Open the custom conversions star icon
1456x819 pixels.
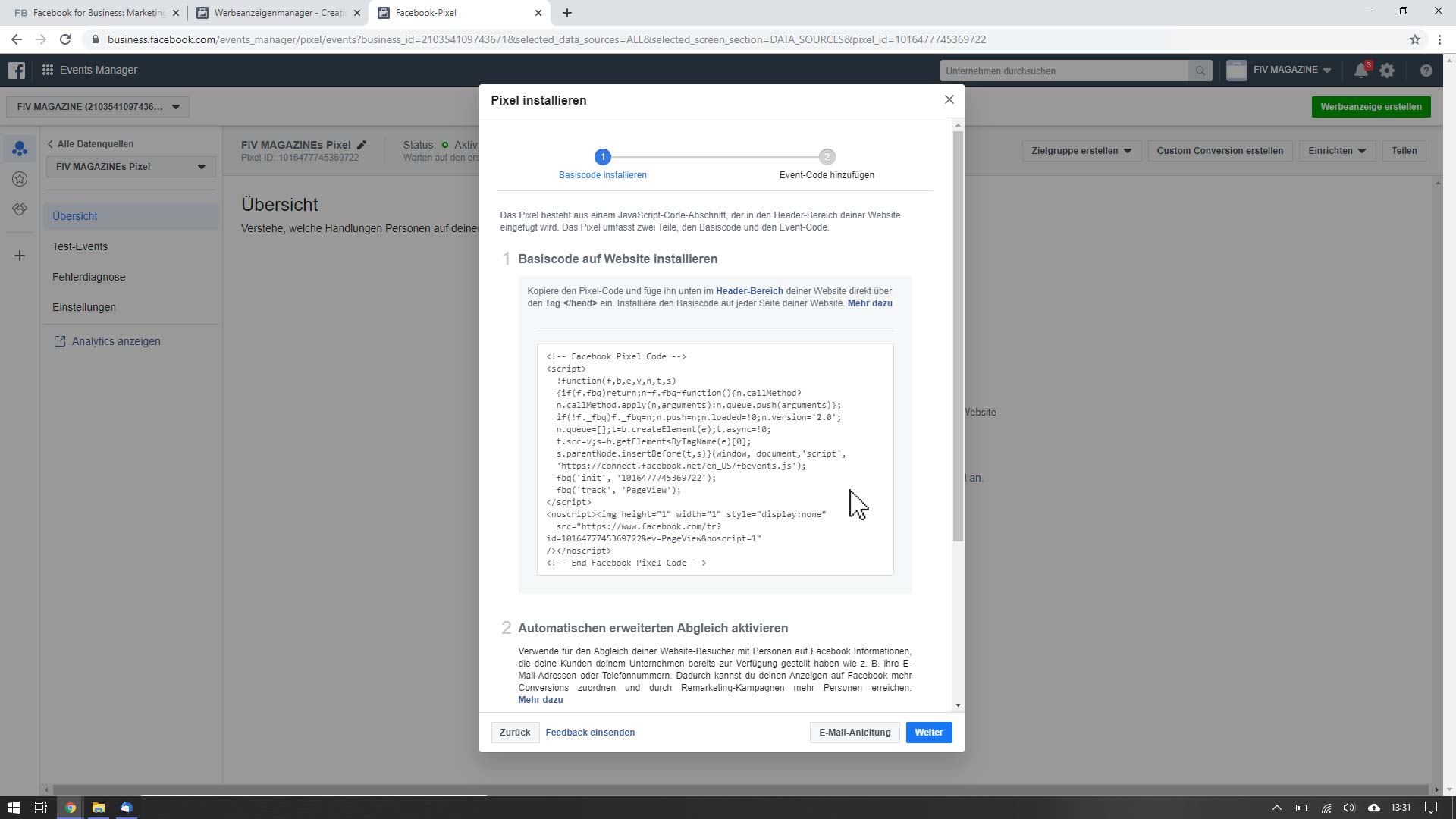coord(20,179)
